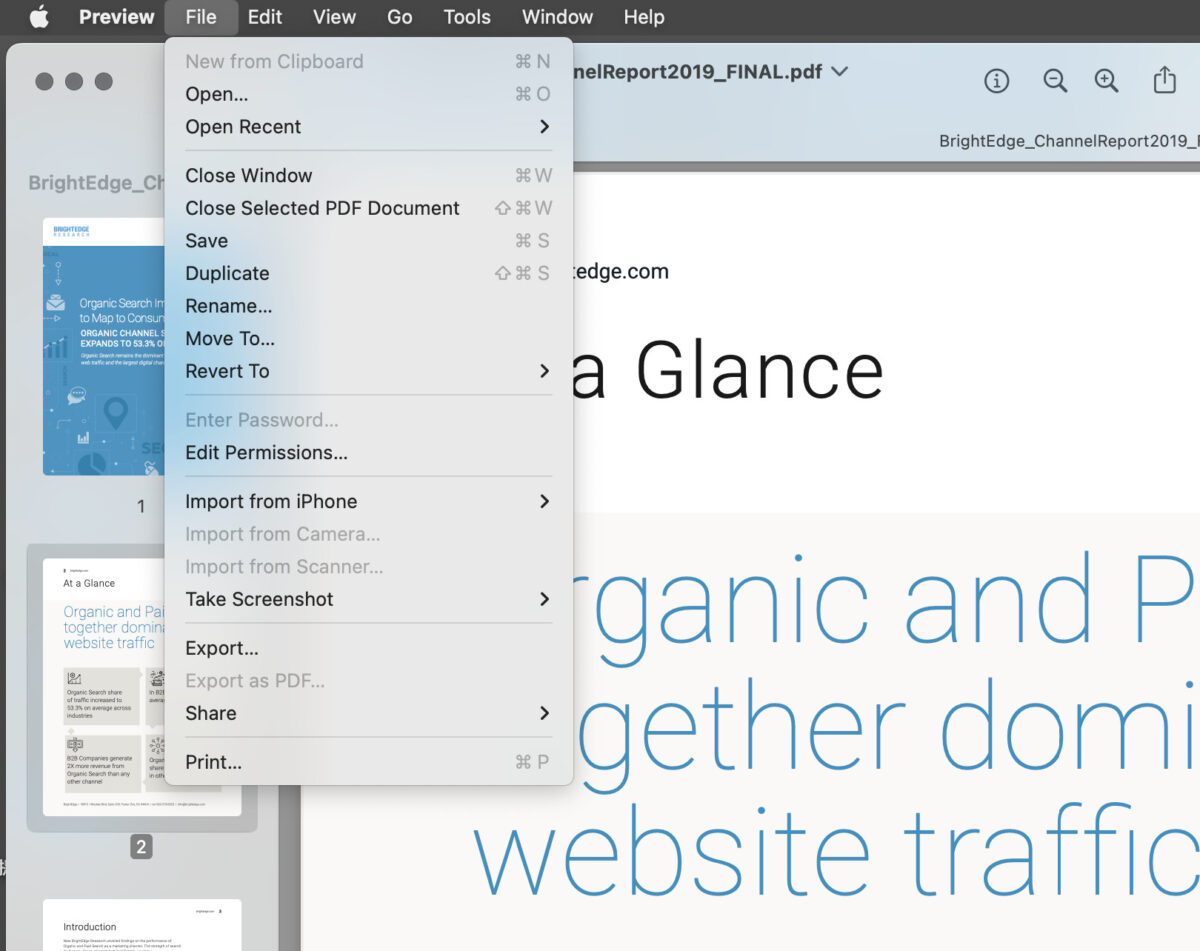Viewport: 1200px width, 951px height.
Task: Open the Preview application menu
Action: coord(117,17)
